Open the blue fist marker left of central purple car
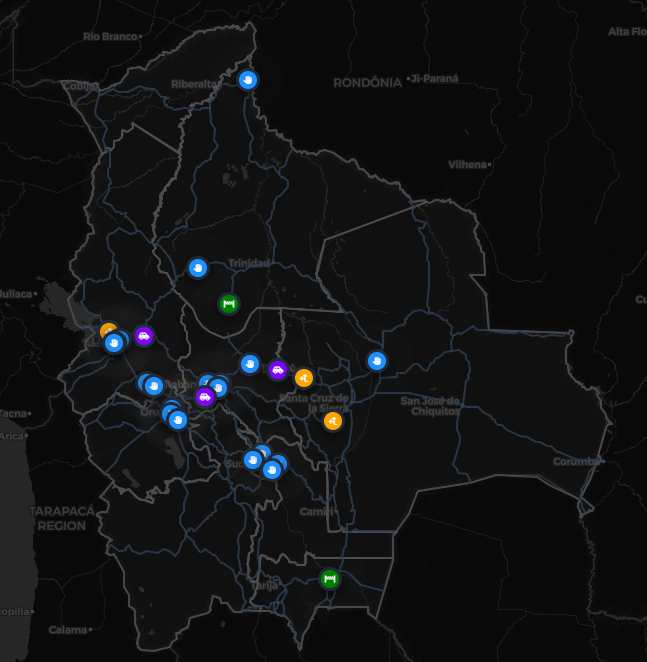The image size is (647, 662). pos(250,364)
